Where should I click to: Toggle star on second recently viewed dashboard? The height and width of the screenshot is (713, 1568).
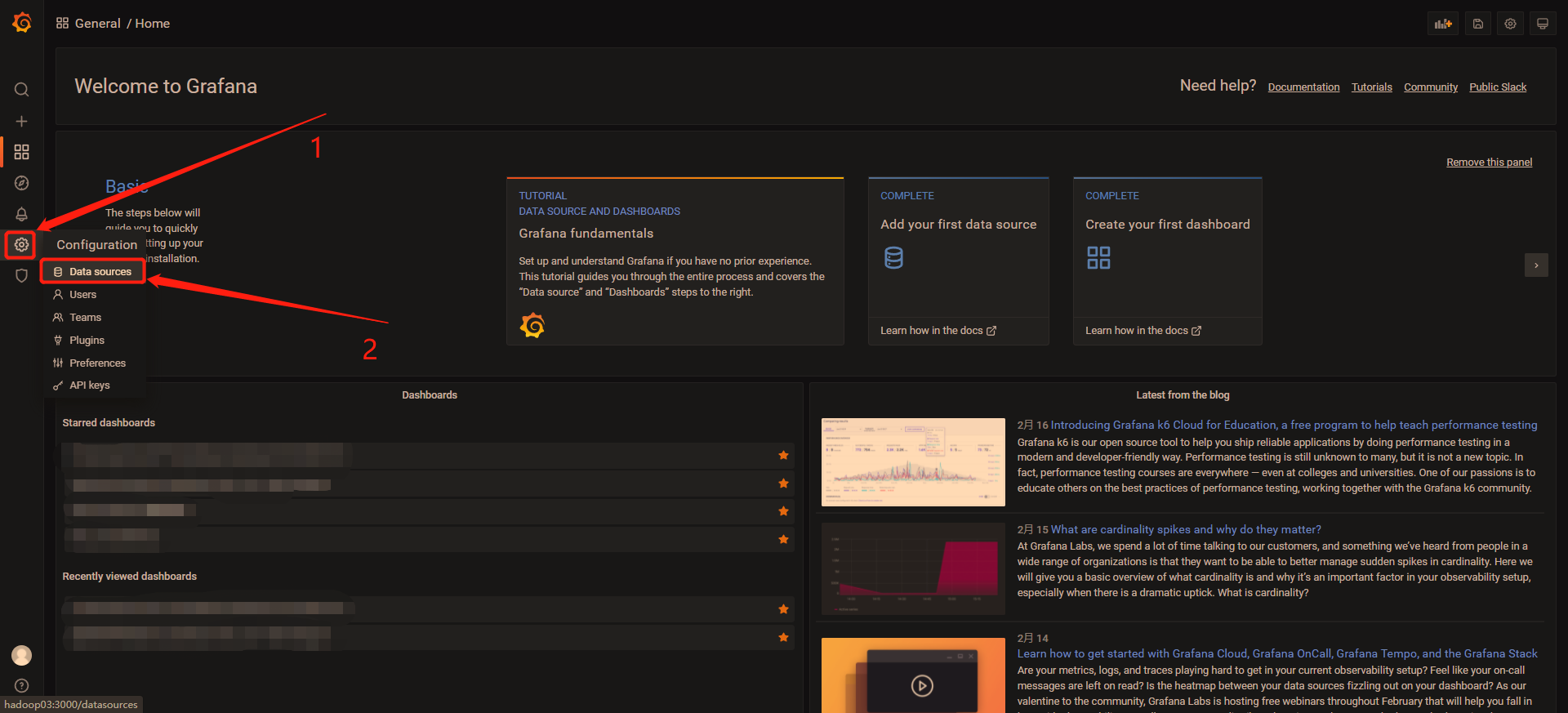[x=783, y=637]
